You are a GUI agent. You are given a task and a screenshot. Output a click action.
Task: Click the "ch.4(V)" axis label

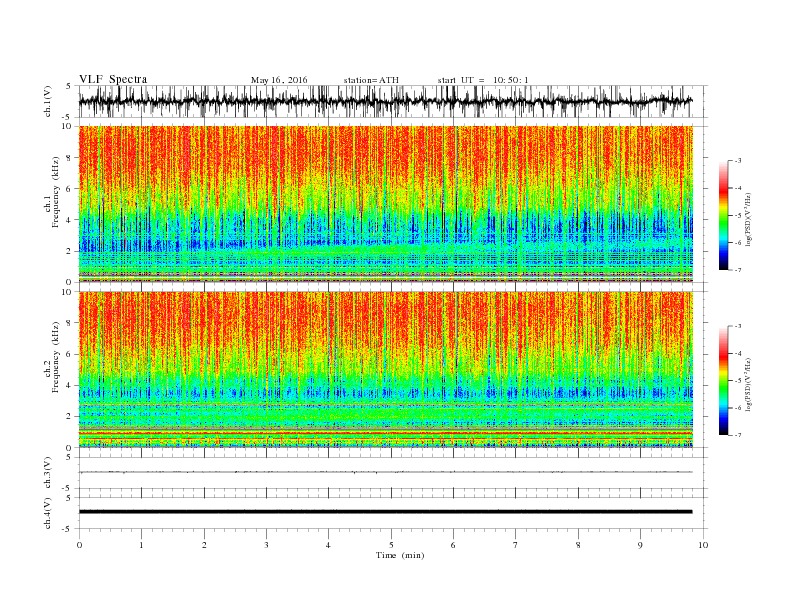click(x=48, y=513)
